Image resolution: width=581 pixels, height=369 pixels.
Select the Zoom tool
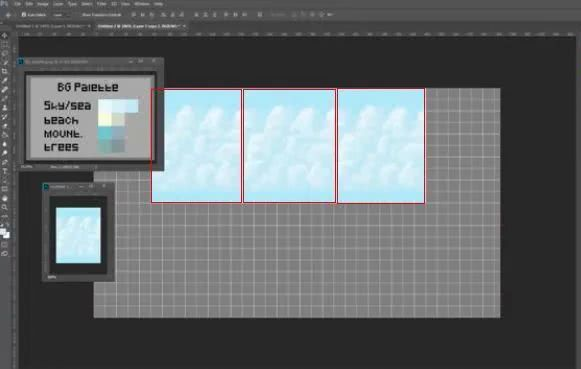(5, 207)
